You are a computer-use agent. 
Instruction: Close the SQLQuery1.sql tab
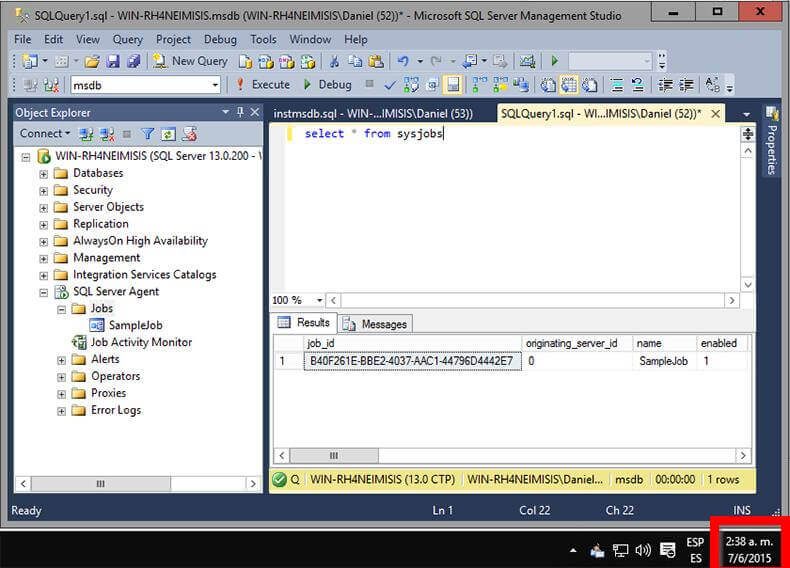tap(715, 114)
